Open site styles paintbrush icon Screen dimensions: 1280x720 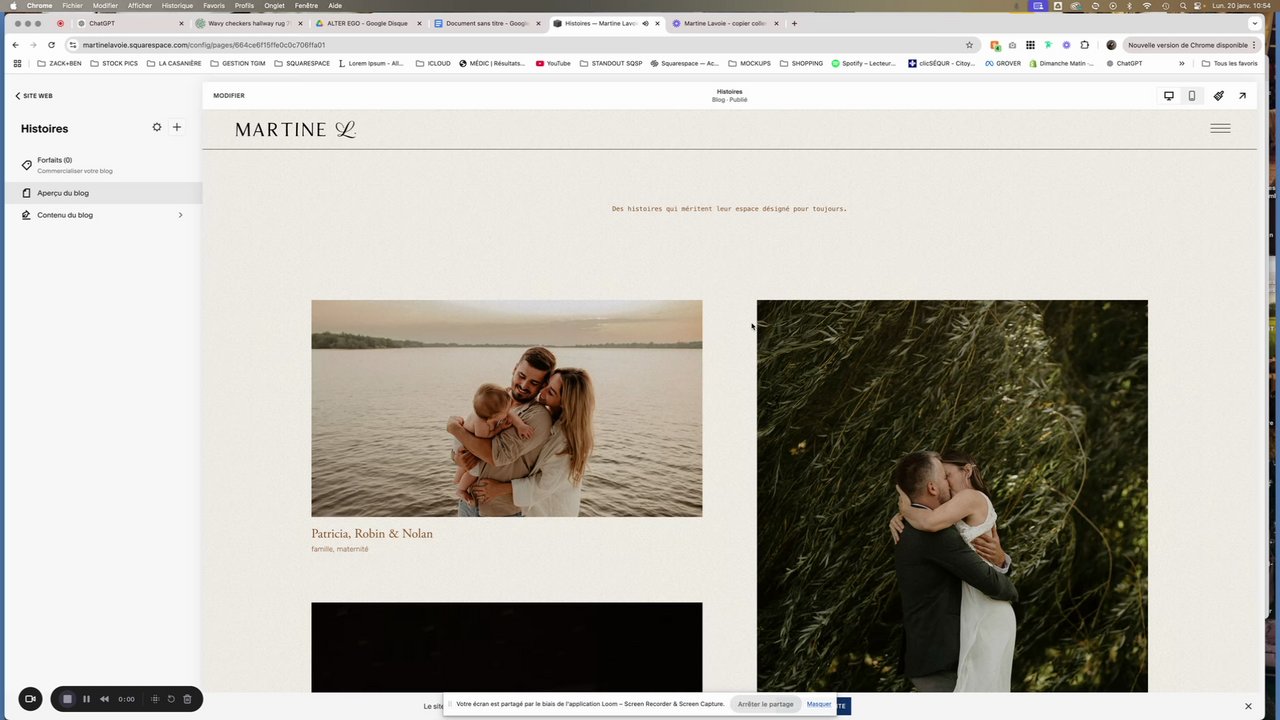pyautogui.click(x=1218, y=96)
